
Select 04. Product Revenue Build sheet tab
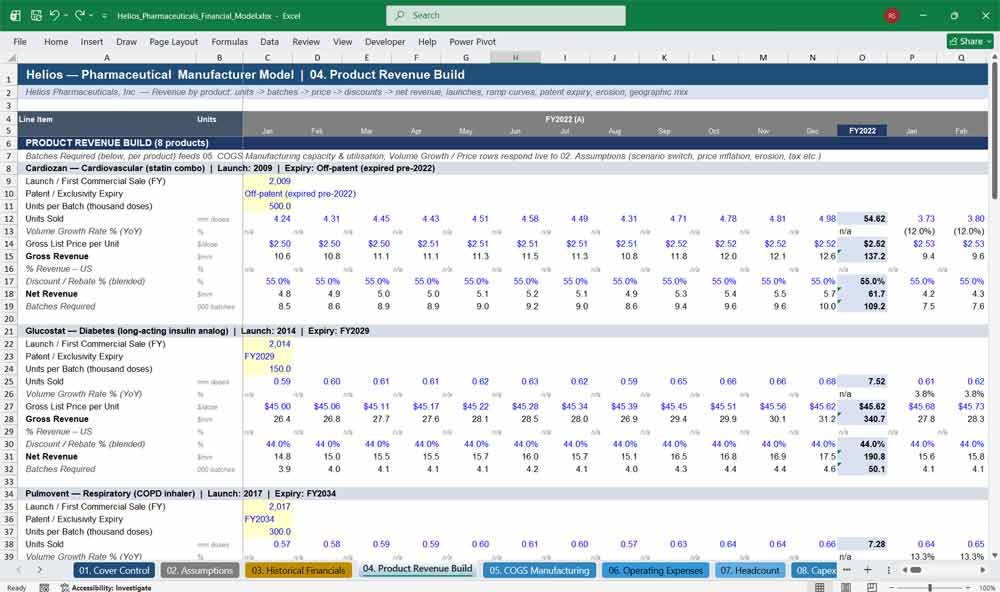pos(418,569)
